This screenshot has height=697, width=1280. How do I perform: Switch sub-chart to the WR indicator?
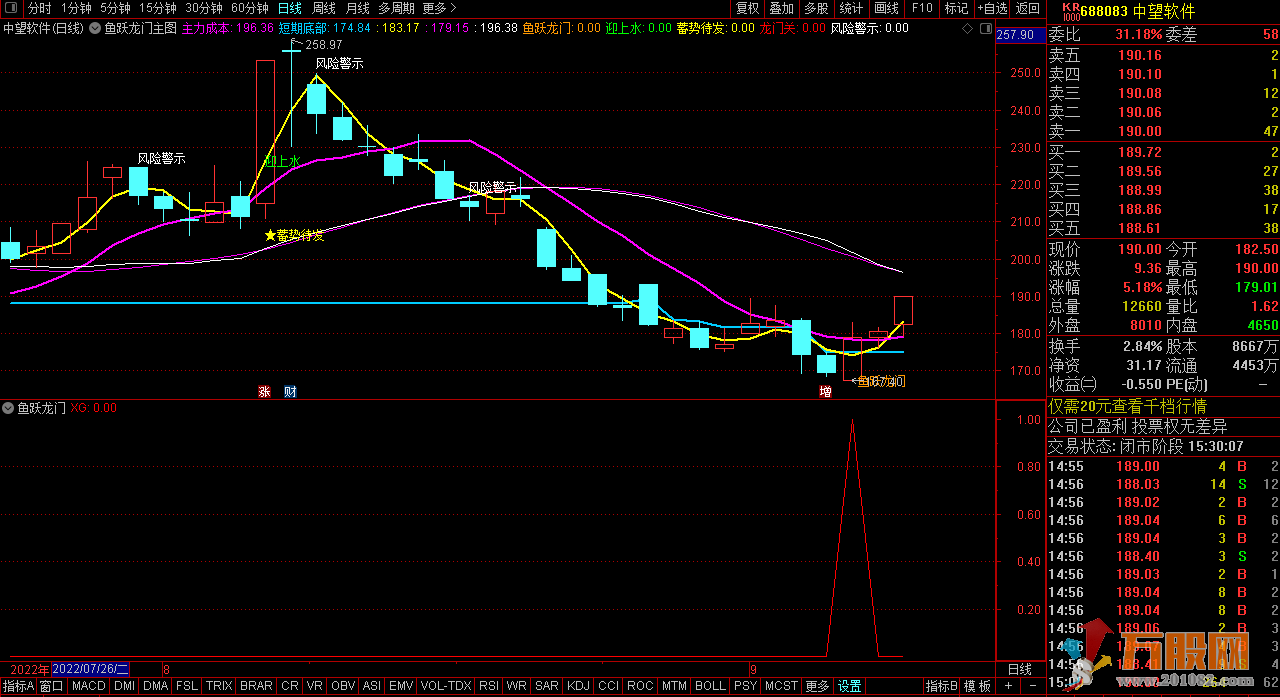pyautogui.click(x=517, y=686)
